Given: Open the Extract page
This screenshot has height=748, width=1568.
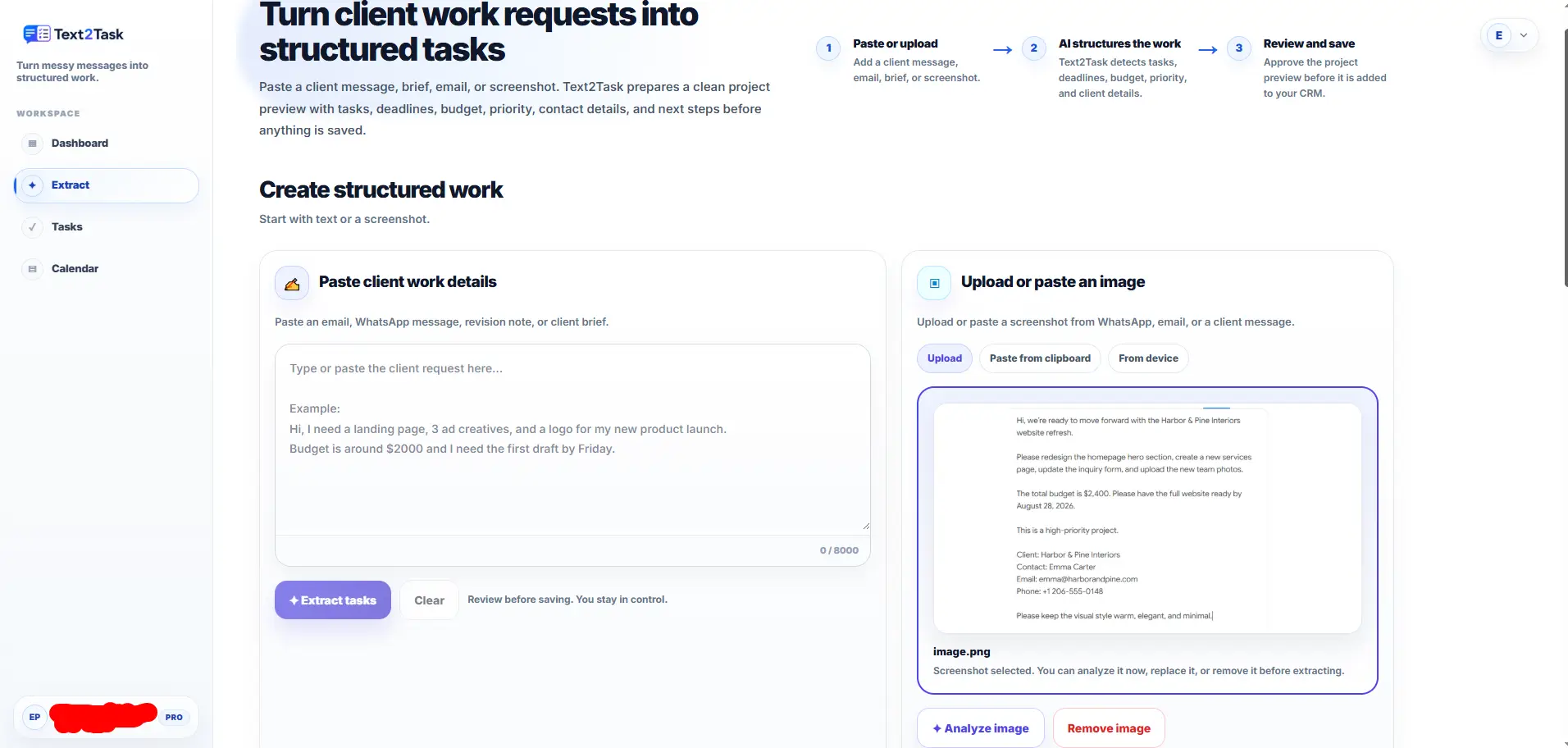Looking at the screenshot, I should coord(107,185).
